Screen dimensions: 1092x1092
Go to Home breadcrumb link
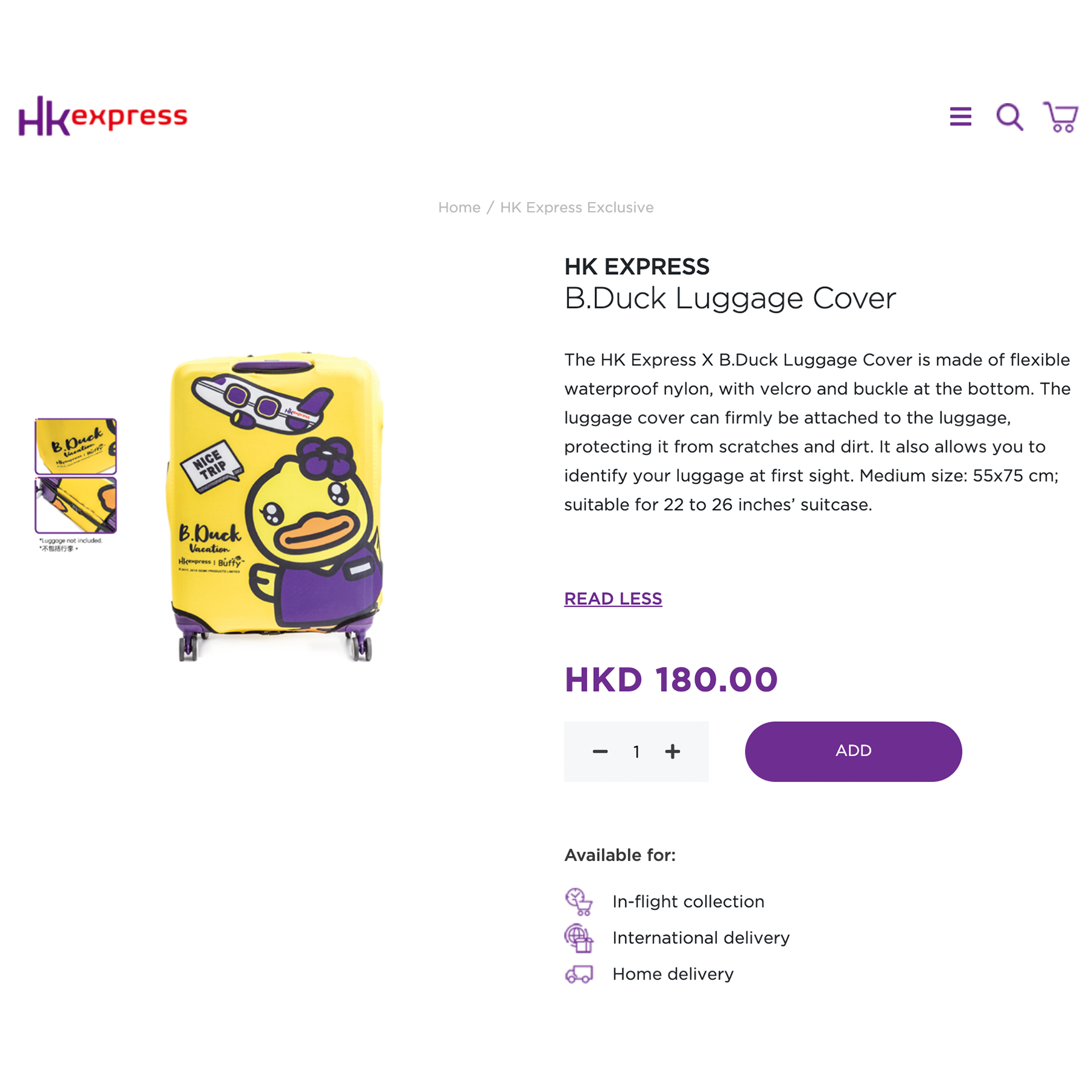pyautogui.click(x=459, y=207)
